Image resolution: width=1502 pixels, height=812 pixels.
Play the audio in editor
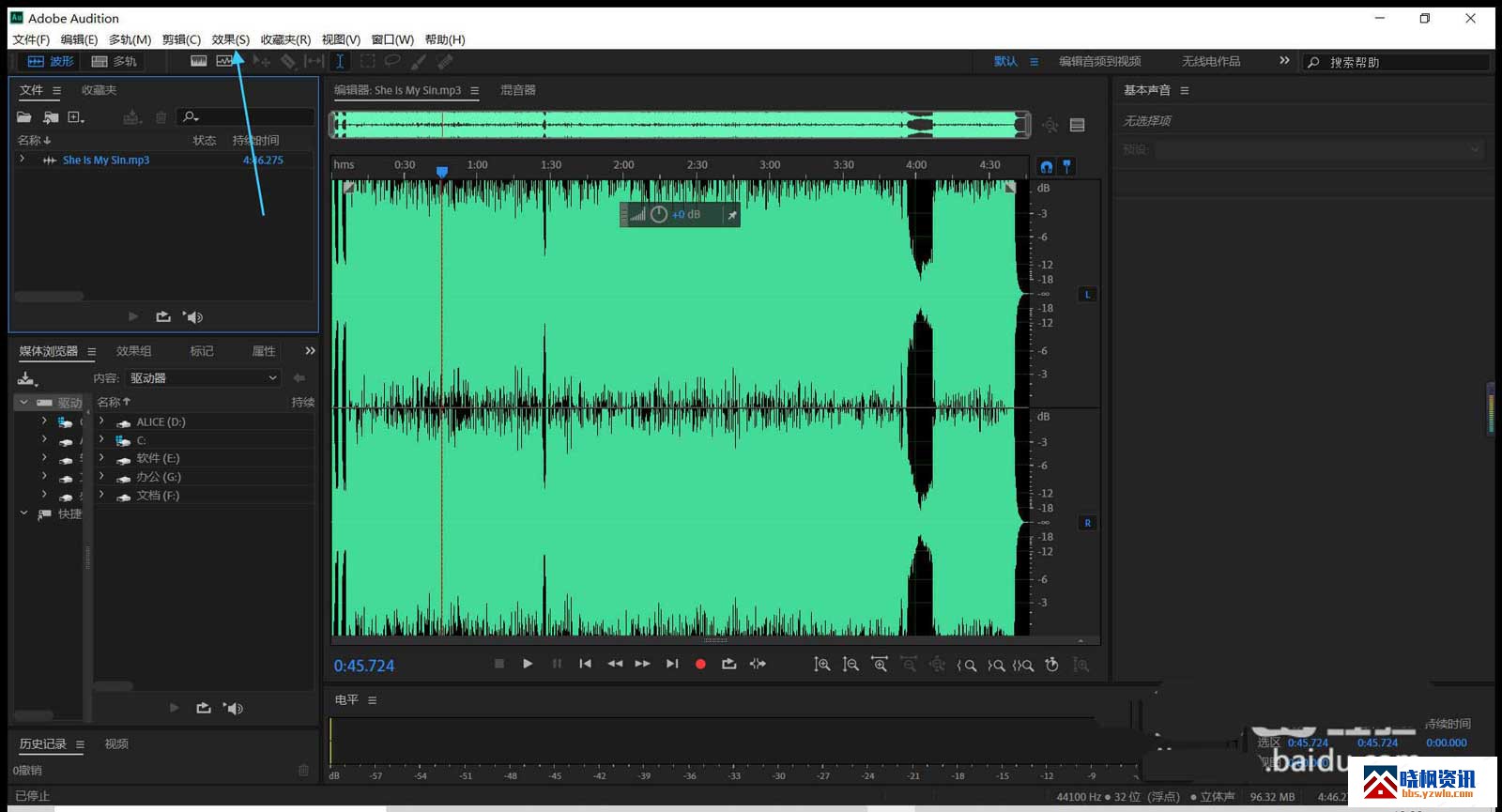click(528, 664)
